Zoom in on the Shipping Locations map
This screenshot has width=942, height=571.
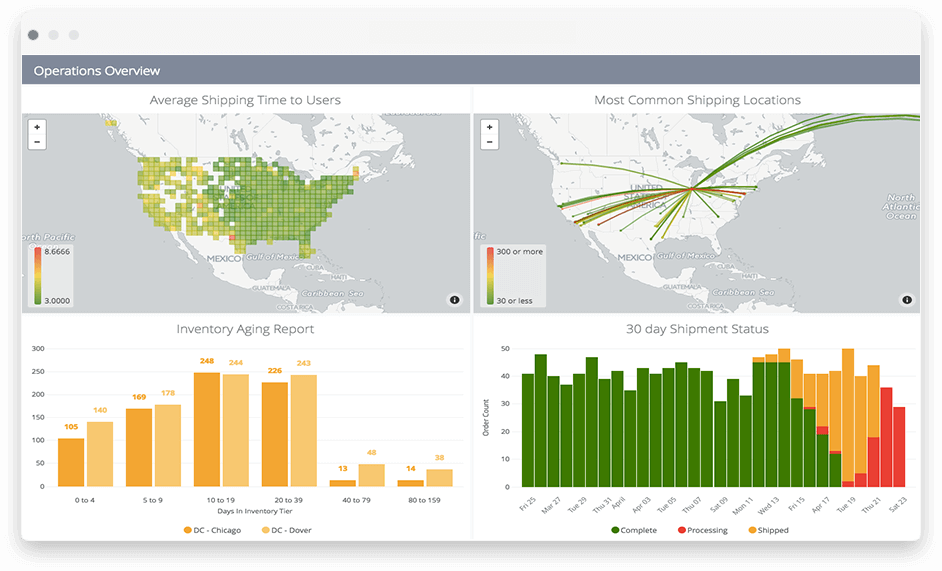point(490,127)
